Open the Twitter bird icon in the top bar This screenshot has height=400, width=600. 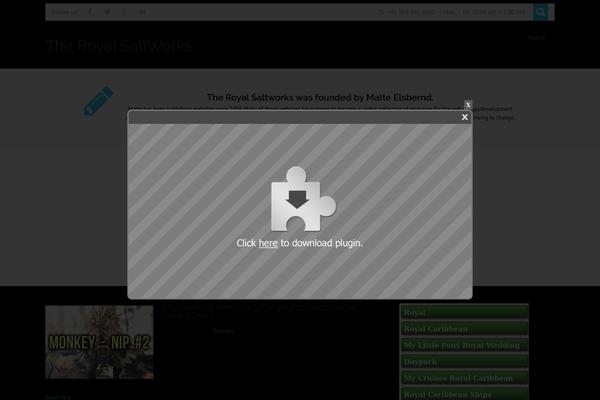click(x=107, y=12)
